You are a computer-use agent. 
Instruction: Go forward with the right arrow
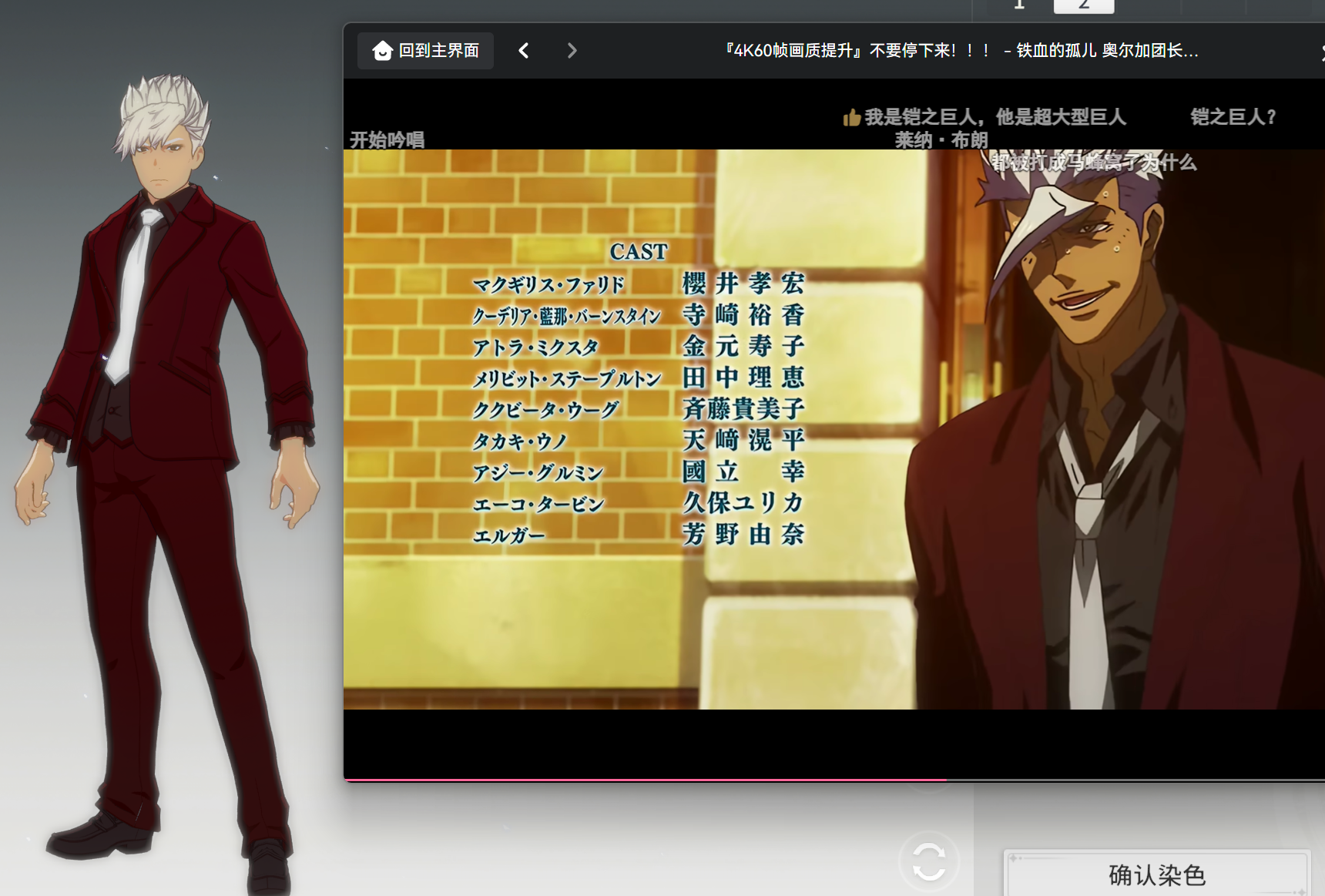(572, 51)
